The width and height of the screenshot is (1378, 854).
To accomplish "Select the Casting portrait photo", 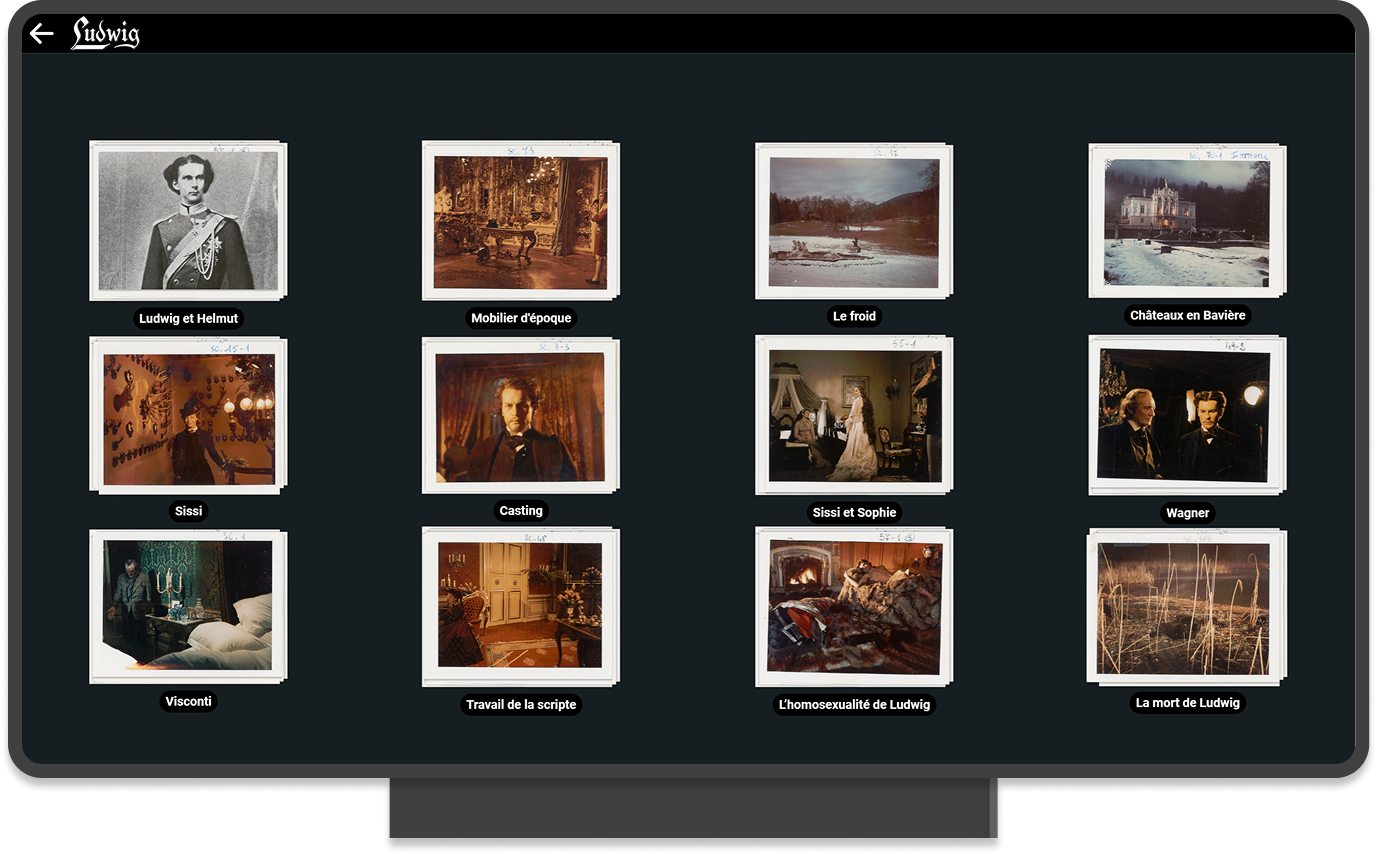I will coord(520,415).
